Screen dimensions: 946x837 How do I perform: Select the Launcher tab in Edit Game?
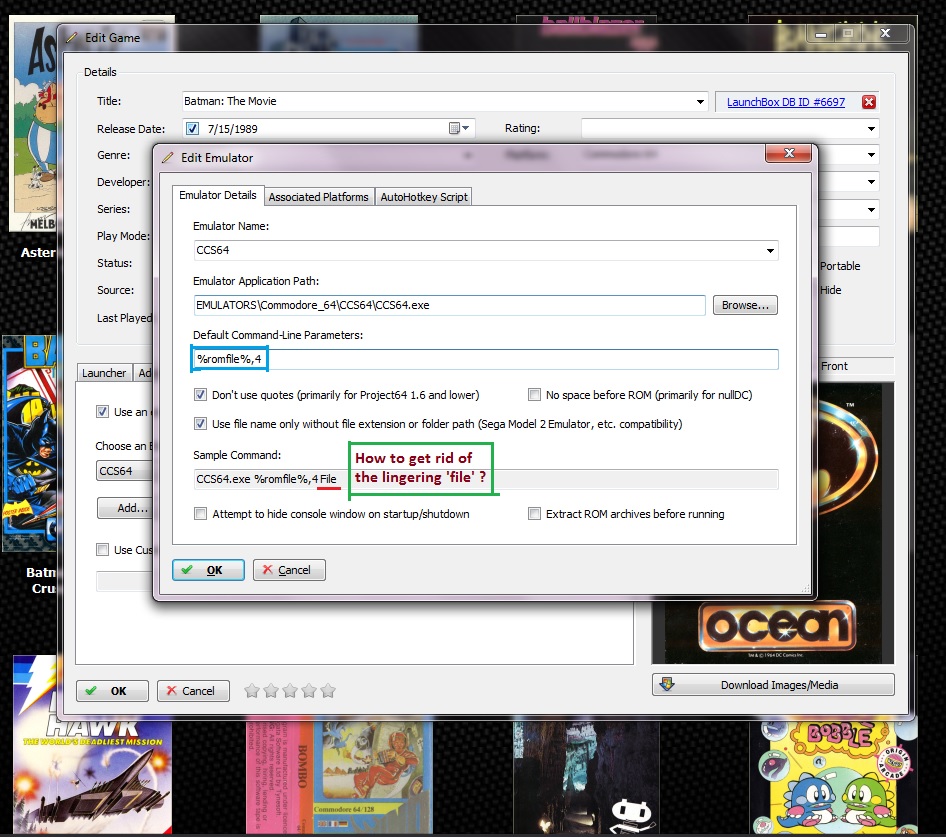104,373
